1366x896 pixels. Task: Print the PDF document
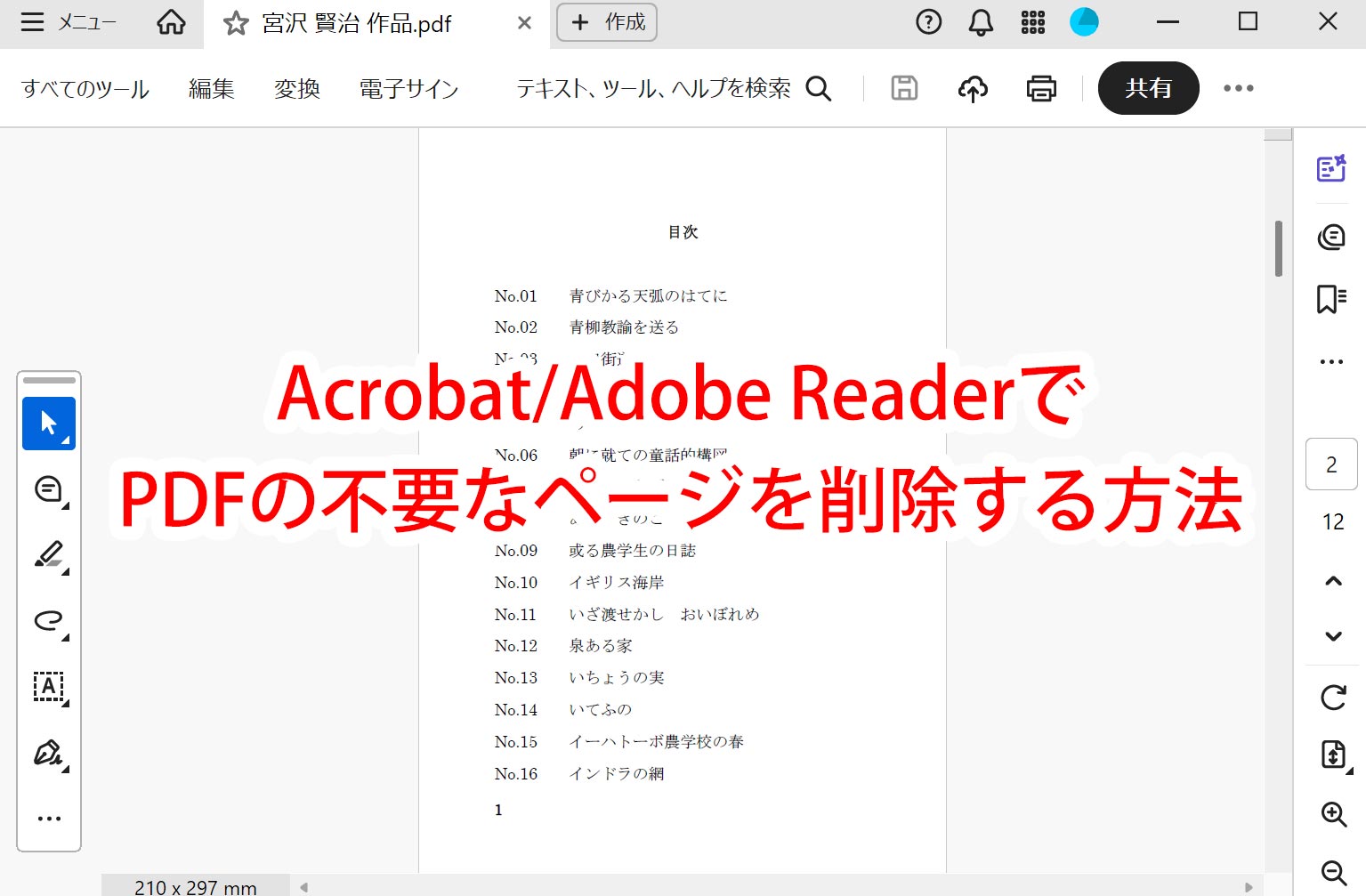tap(1040, 88)
